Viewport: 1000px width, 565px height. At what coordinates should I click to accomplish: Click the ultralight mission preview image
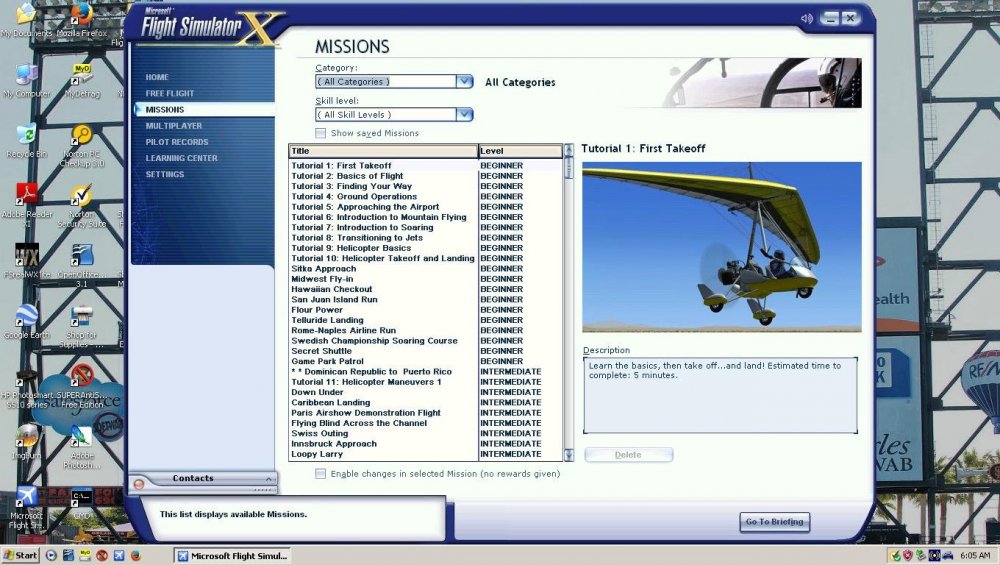point(721,247)
